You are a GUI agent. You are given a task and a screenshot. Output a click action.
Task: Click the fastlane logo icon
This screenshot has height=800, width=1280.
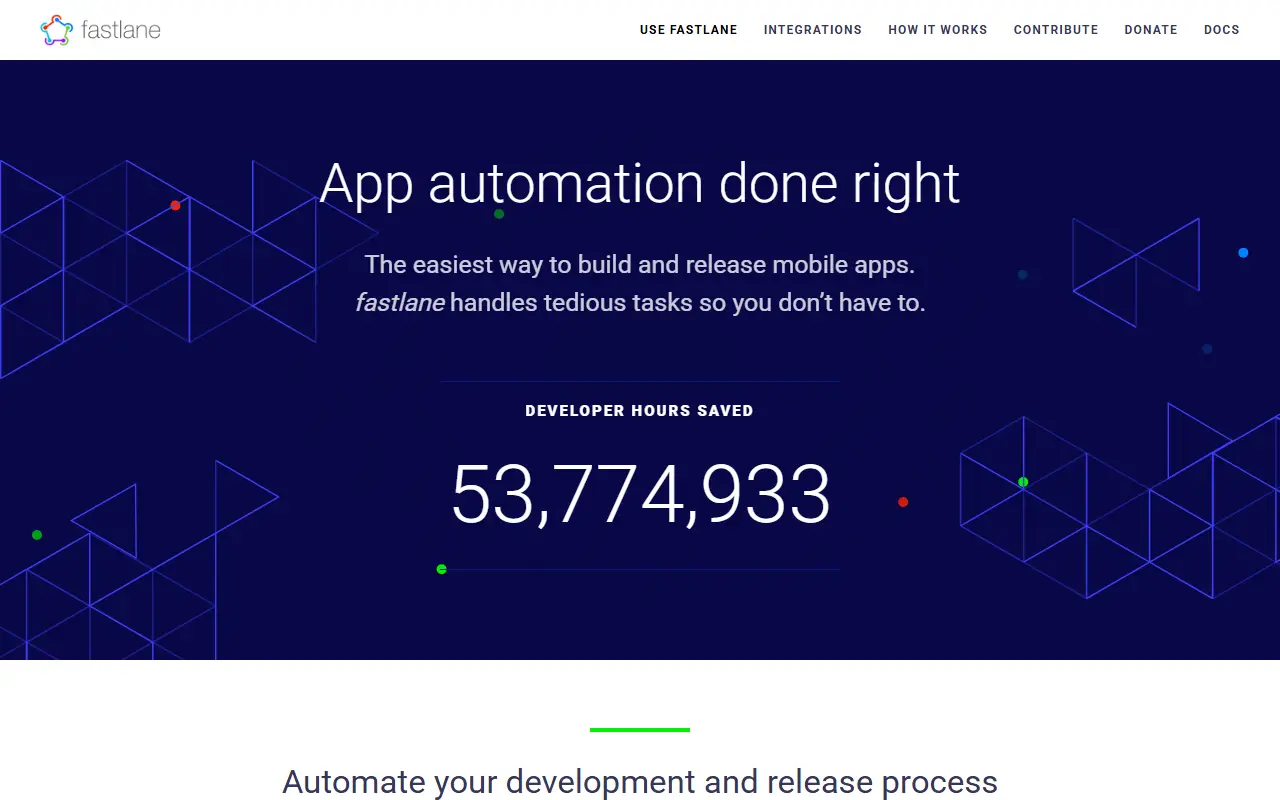coord(57,30)
